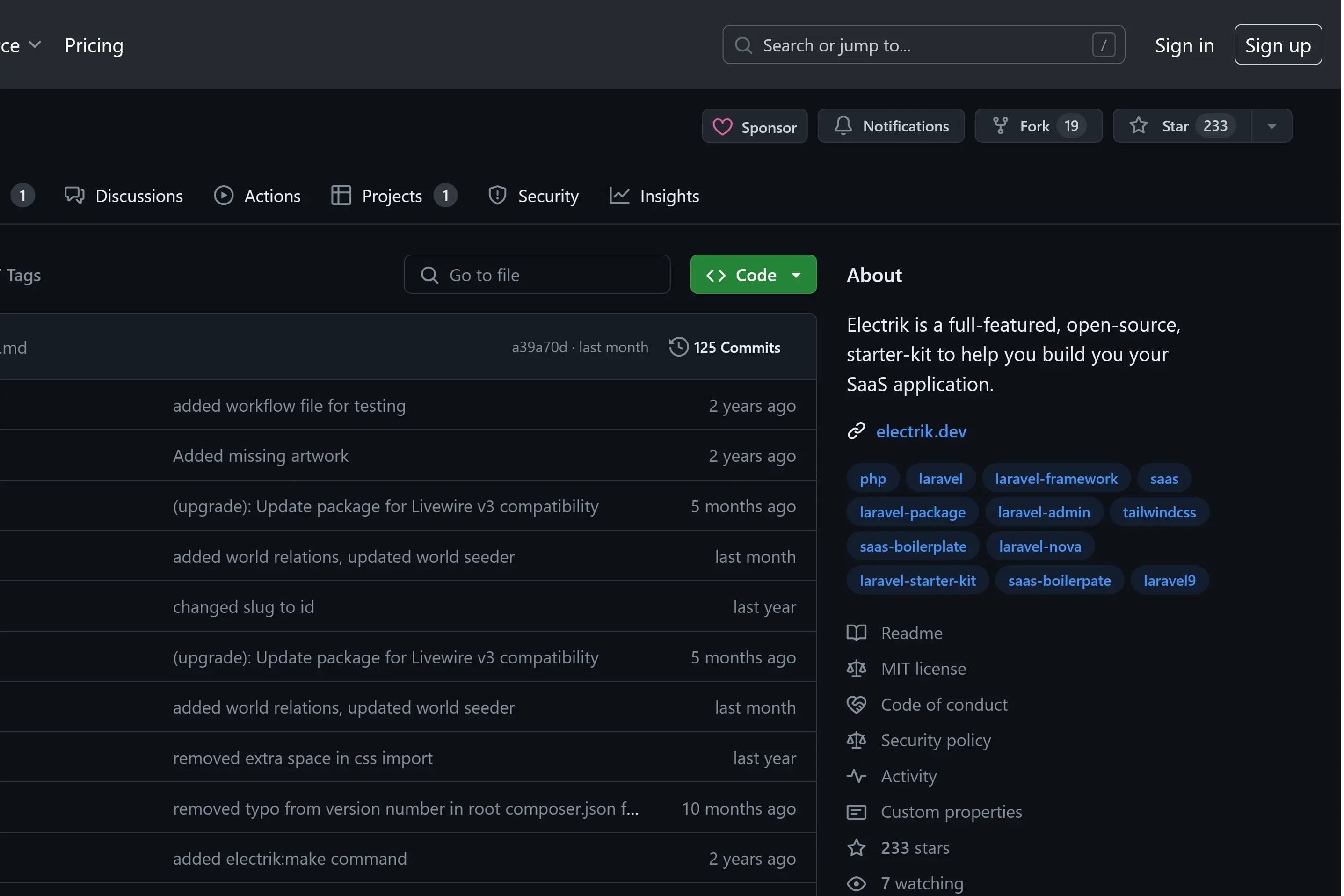Screen dimensions: 1344x896
Task: Expand the partially visible nav menu chevron
Action: (35, 44)
